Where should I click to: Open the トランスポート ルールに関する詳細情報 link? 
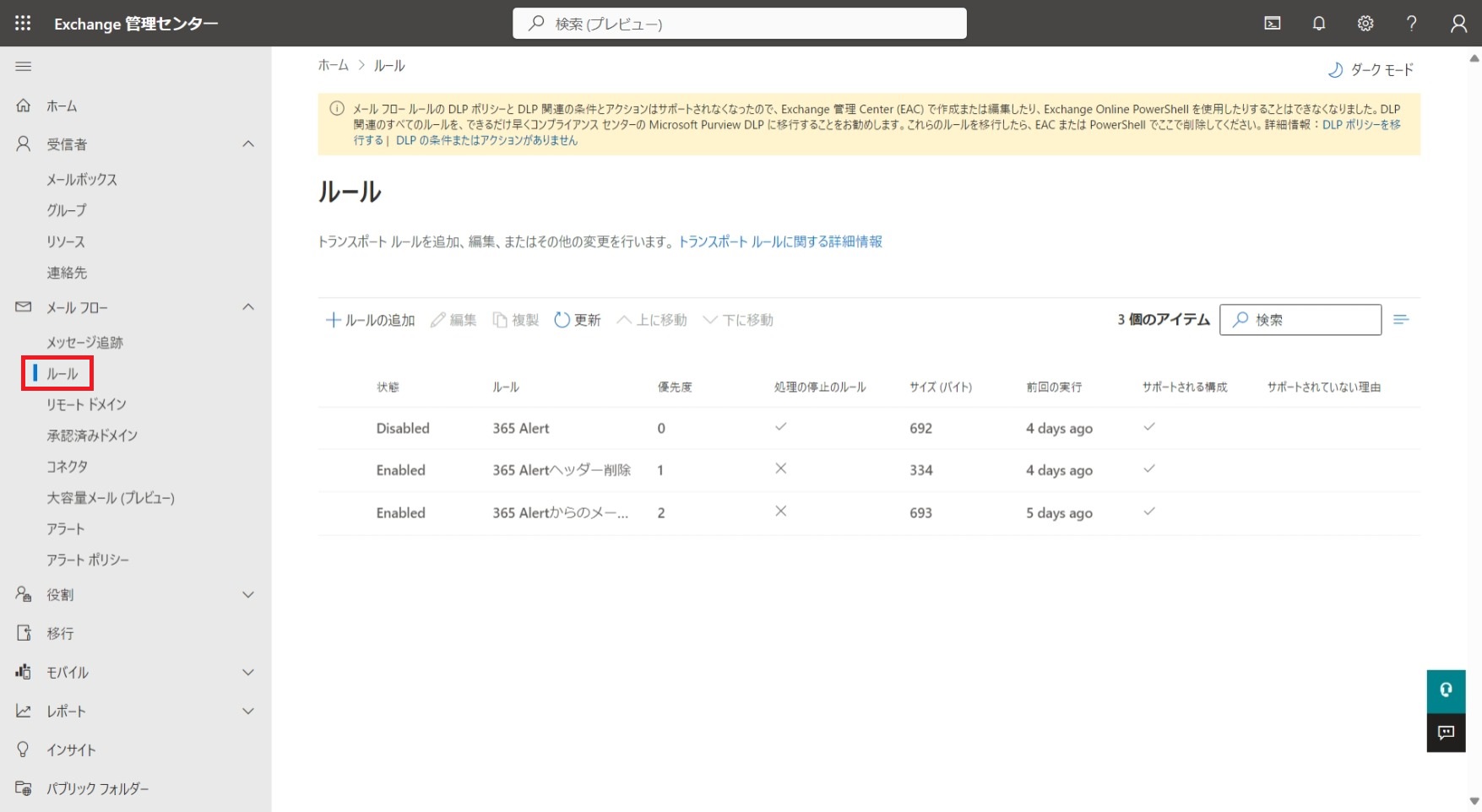(x=780, y=242)
